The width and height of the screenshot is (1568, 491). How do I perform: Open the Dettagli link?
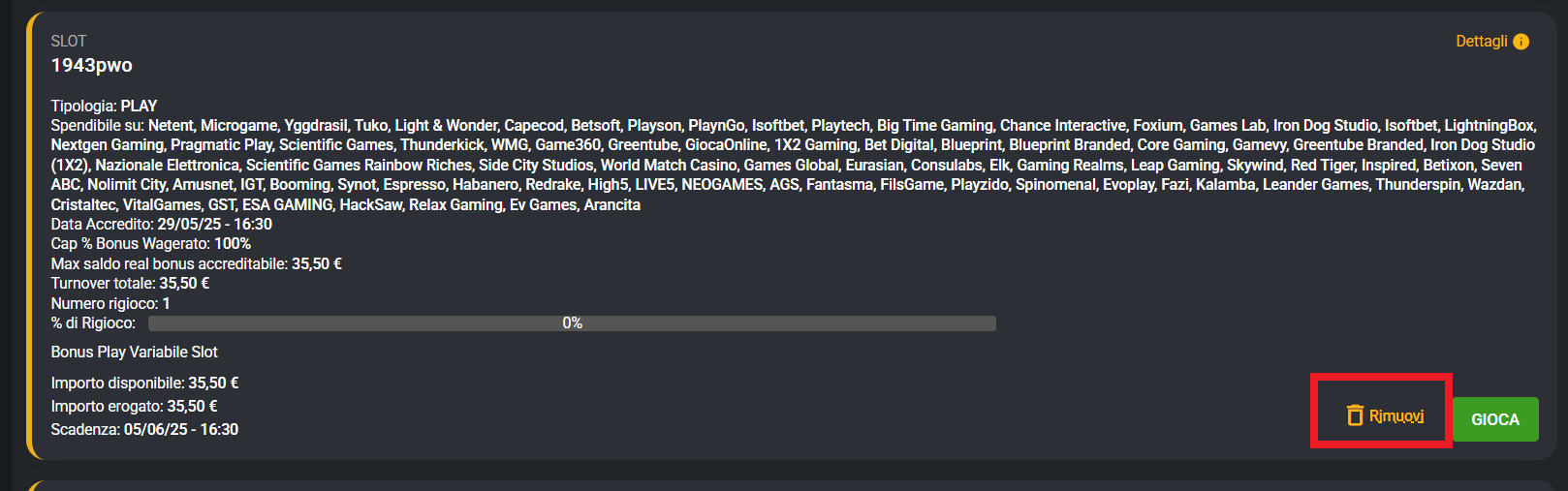1482,42
